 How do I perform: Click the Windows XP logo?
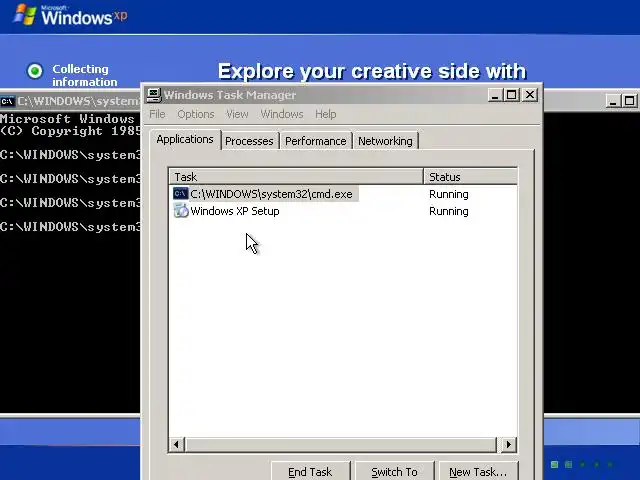pyautogui.click(x=70, y=15)
